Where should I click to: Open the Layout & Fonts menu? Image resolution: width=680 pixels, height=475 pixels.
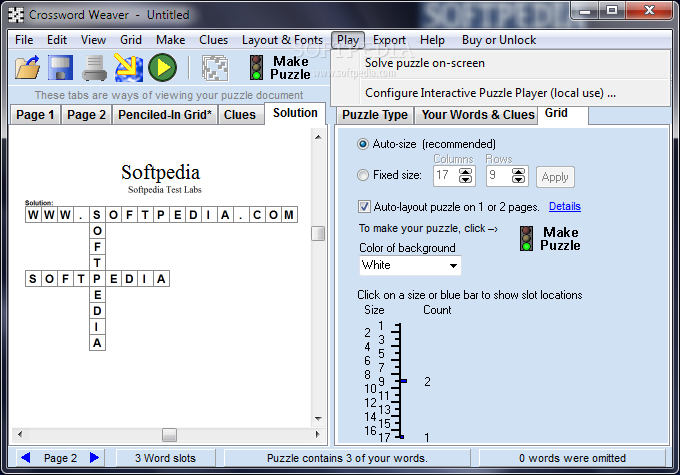click(x=282, y=40)
